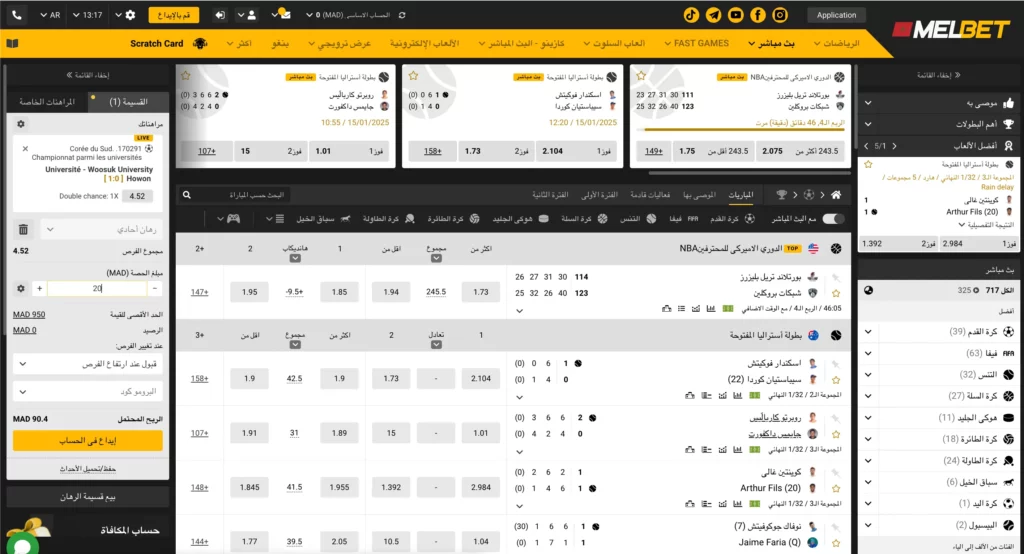Open the esports gamepad filter

(x=233, y=219)
